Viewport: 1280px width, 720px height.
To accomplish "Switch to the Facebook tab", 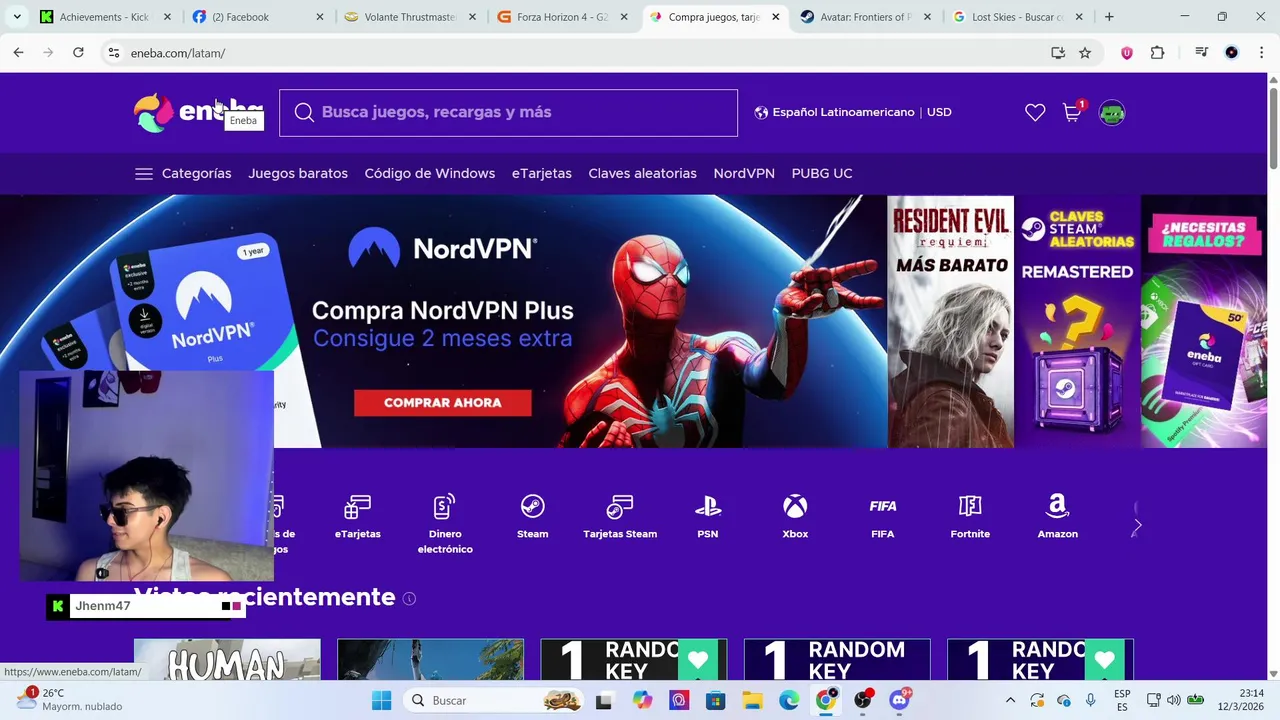I will [x=258, y=17].
